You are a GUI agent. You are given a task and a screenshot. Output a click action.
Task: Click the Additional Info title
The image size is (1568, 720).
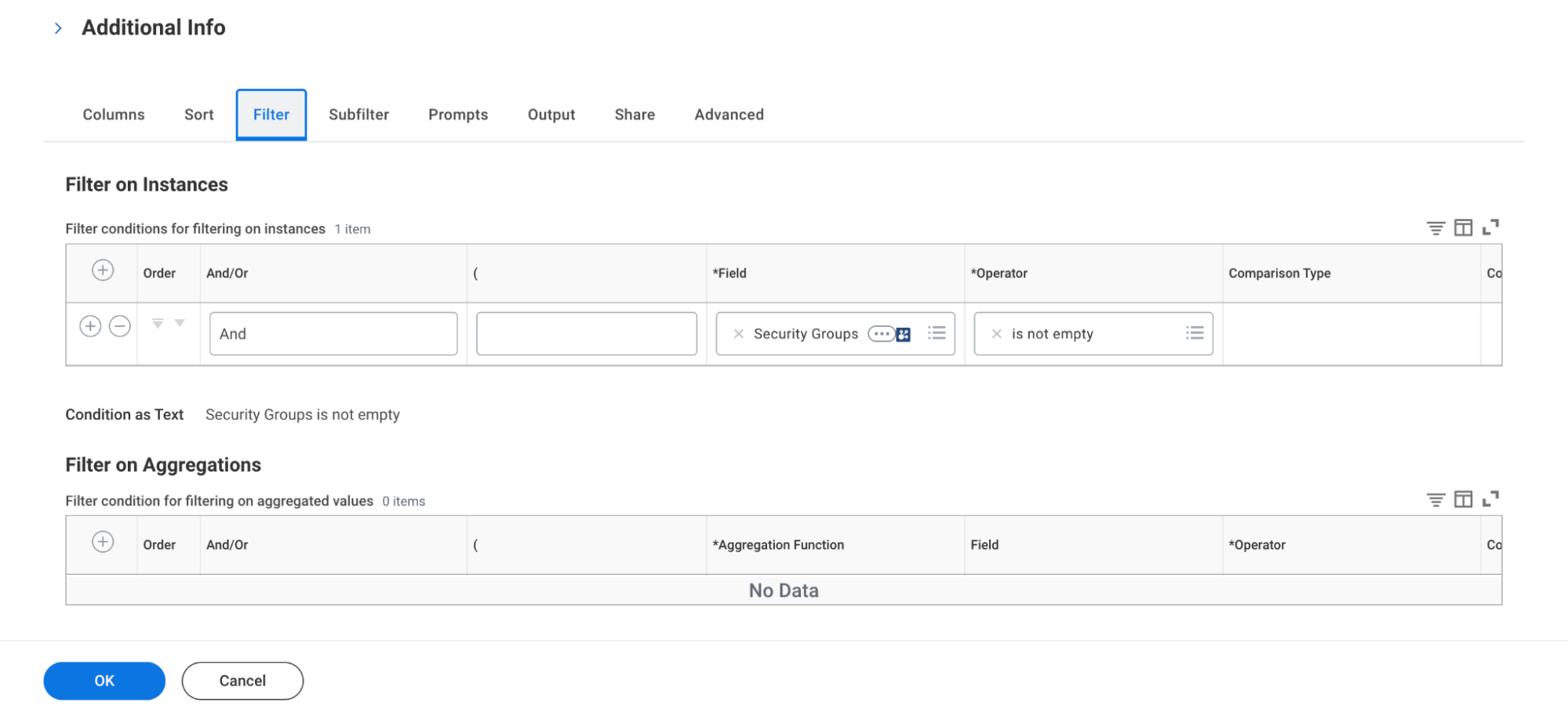click(x=154, y=27)
